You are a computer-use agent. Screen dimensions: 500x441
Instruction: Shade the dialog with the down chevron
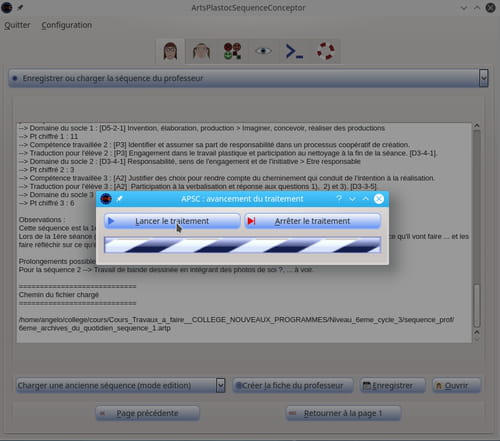tap(352, 199)
